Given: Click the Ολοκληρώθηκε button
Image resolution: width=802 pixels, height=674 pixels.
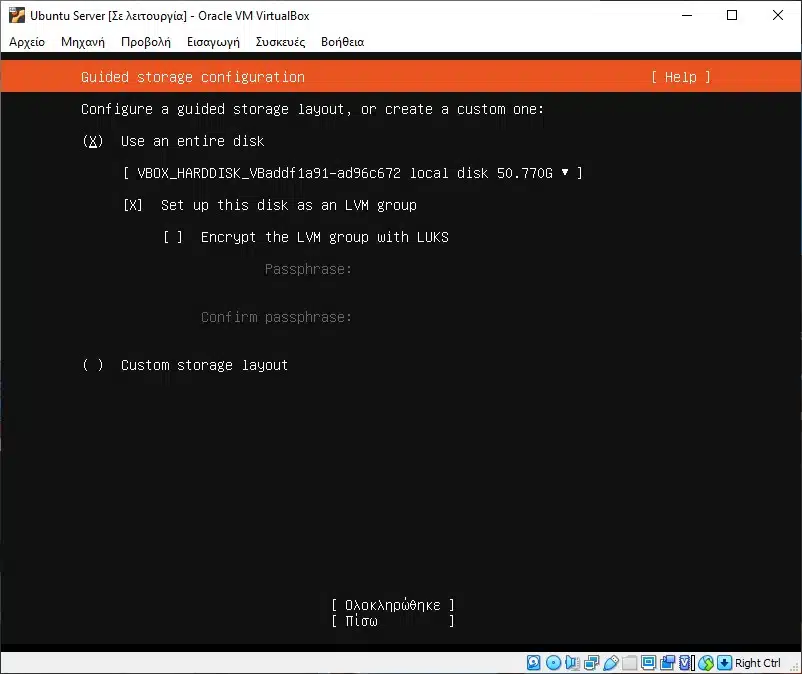Looking at the screenshot, I should tap(393, 605).
